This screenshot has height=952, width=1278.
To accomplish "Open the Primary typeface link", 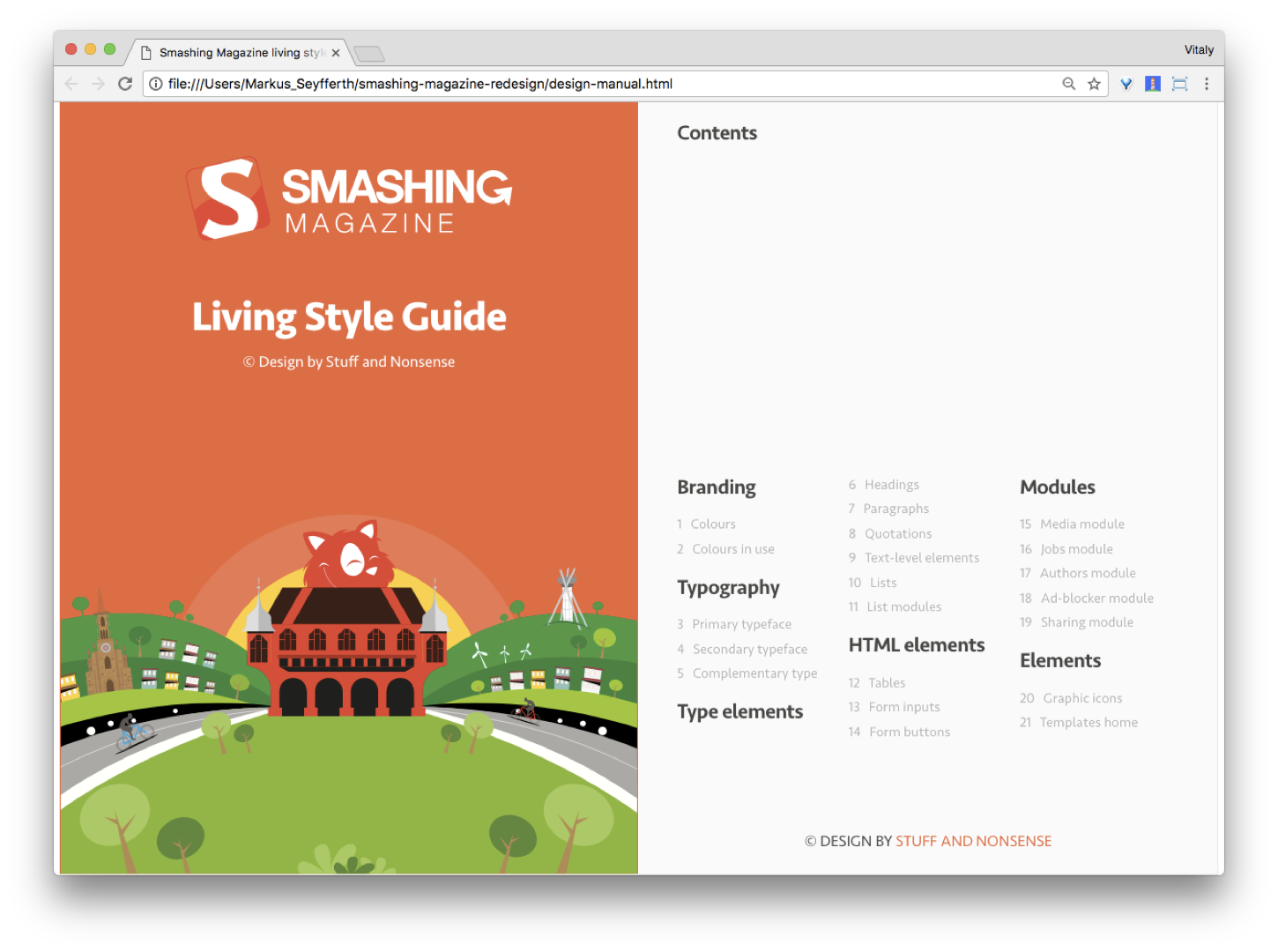I will tap(741, 624).
